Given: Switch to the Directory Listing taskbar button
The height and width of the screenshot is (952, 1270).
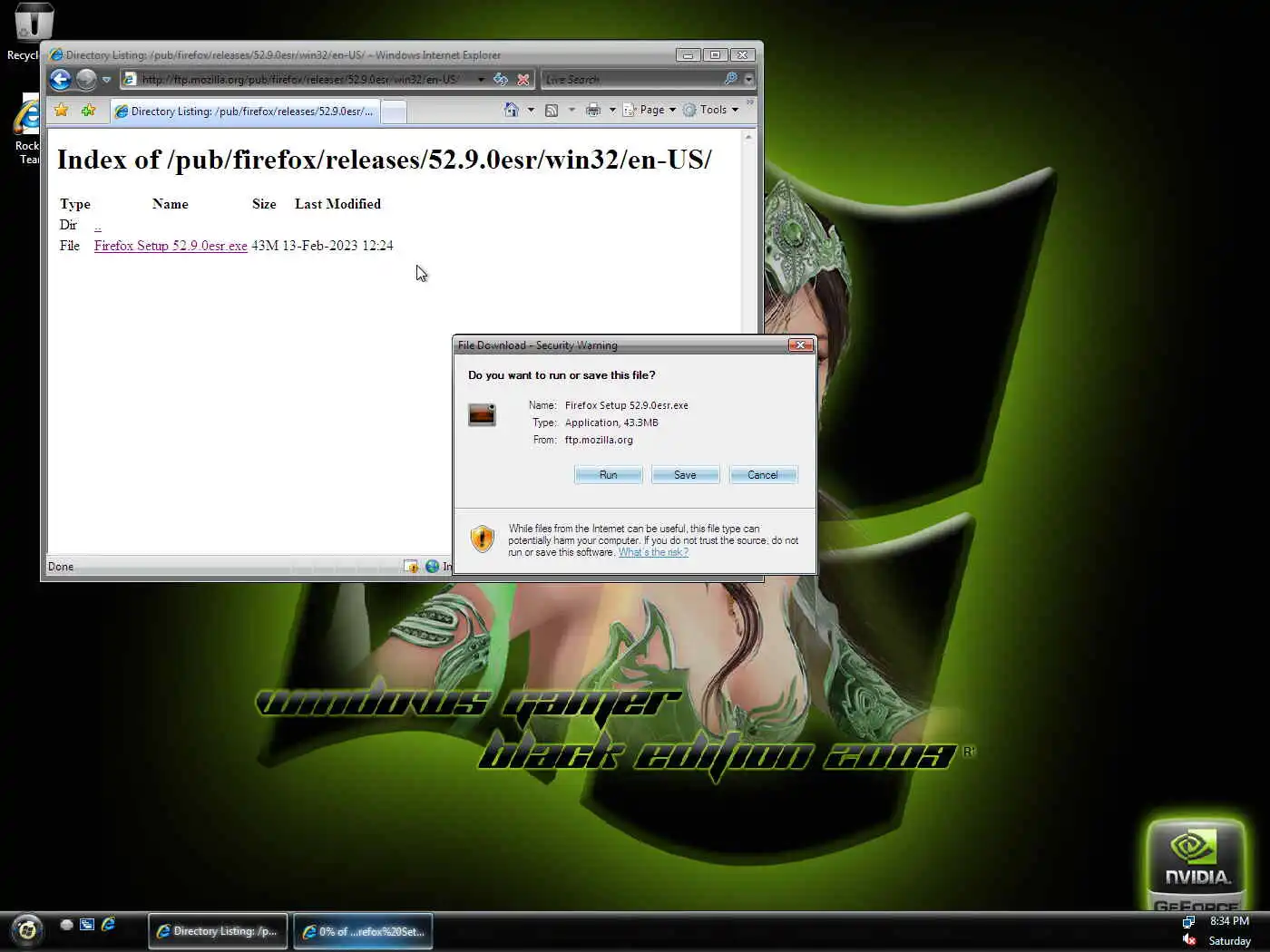Looking at the screenshot, I should [x=218, y=931].
